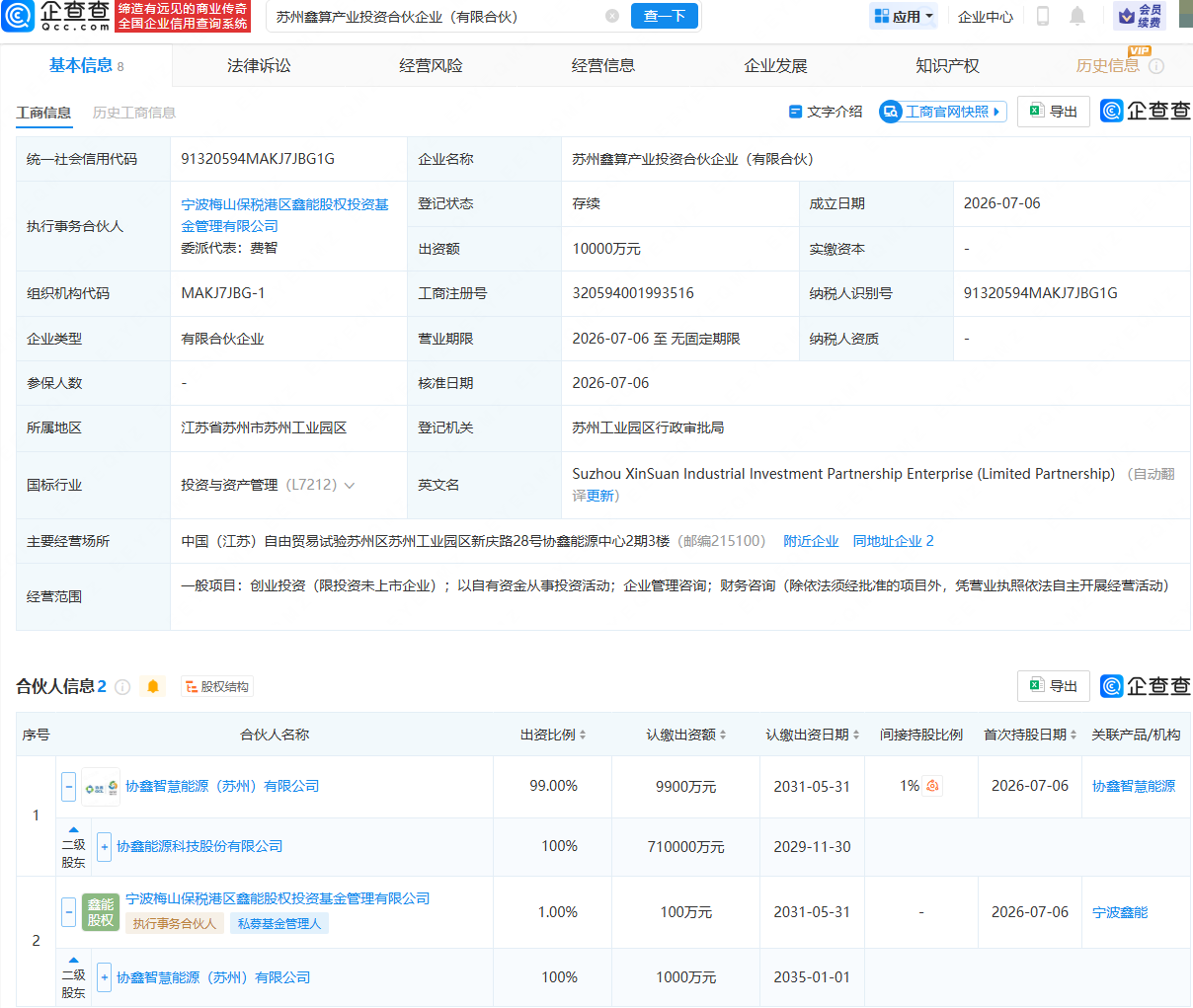This screenshot has height=1008, width=1193.
Task: Click the 查一下 search button
Action: coord(665,16)
